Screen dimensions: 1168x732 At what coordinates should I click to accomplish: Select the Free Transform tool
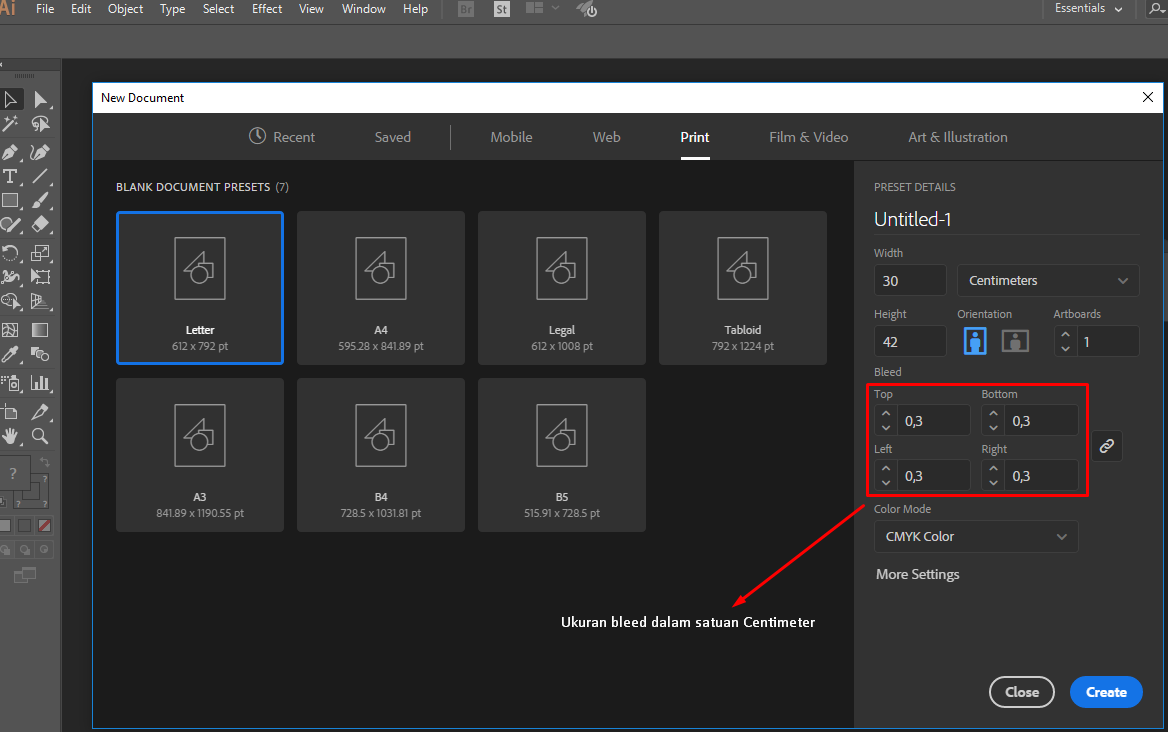[40, 277]
